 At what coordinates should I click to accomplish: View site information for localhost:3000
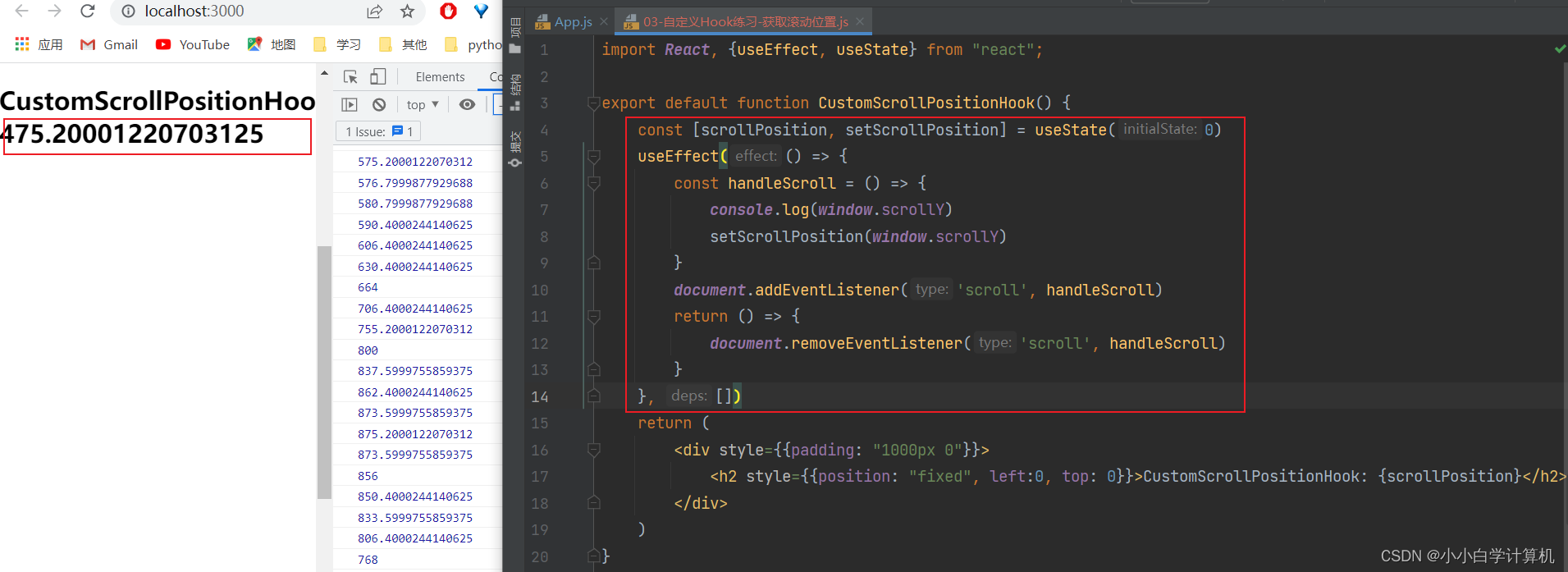[x=128, y=11]
